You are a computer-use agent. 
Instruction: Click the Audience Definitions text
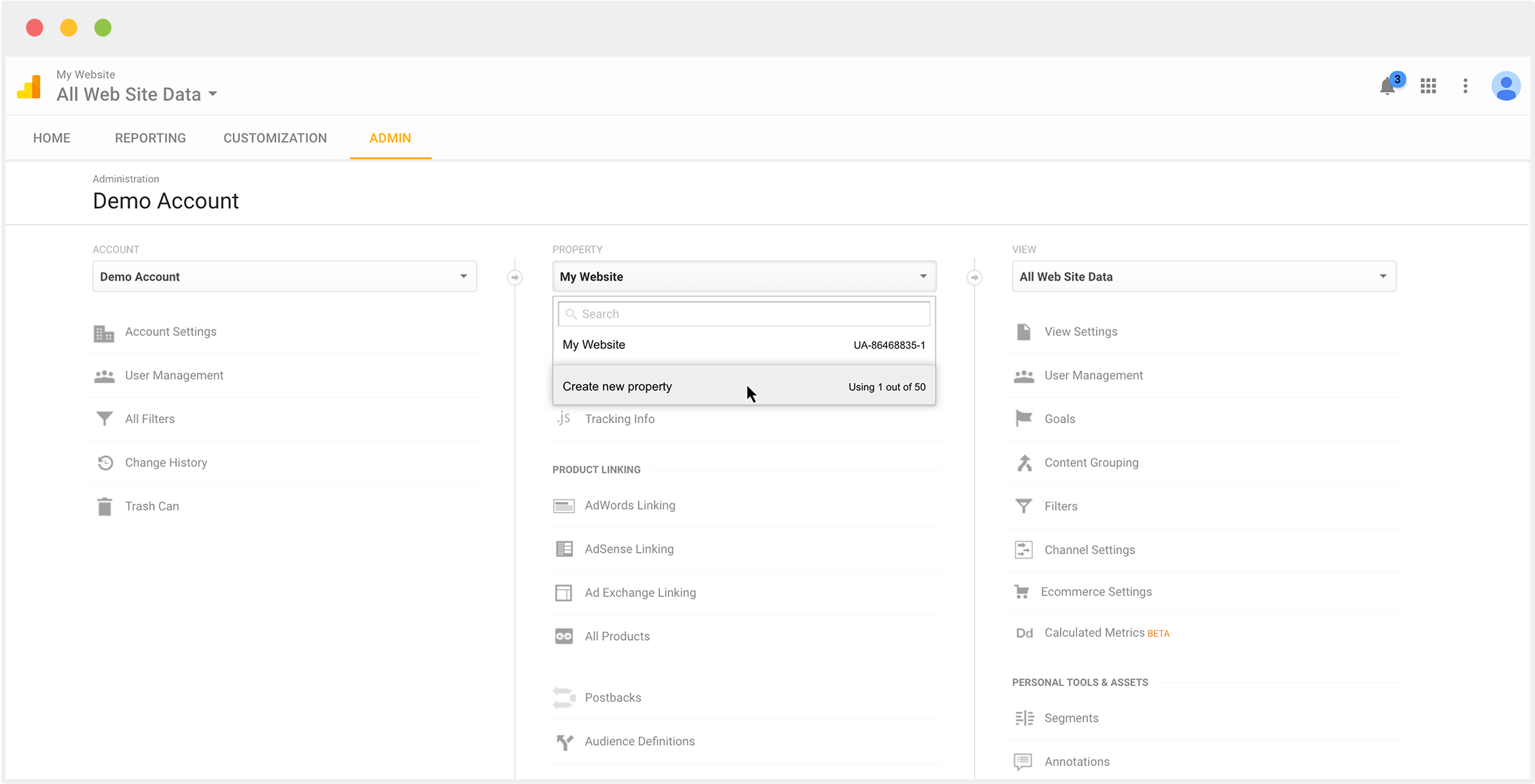click(x=640, y=741)
